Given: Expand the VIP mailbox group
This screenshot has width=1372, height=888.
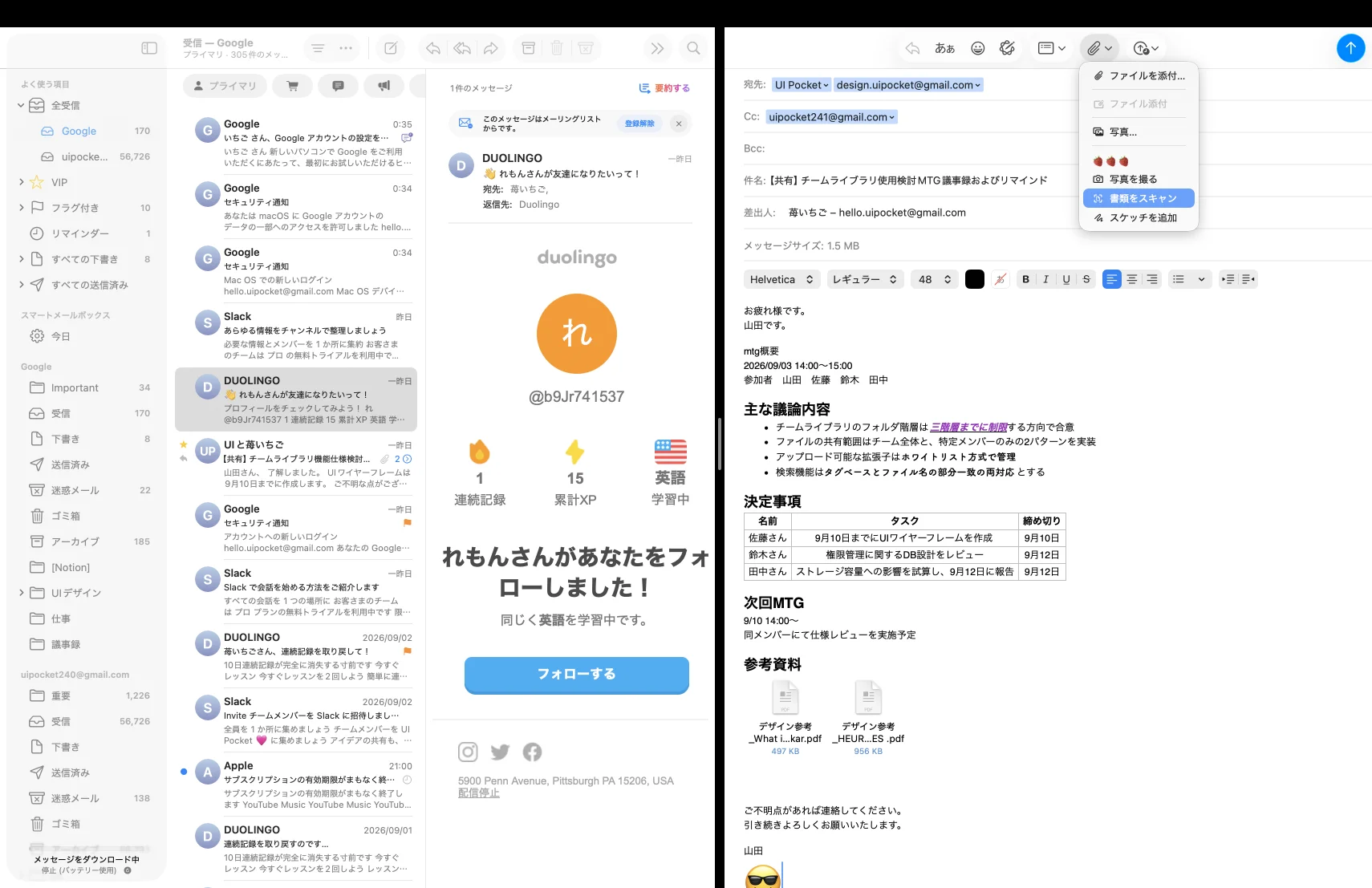Looking at the screenshot, I should tap(22, 182).
